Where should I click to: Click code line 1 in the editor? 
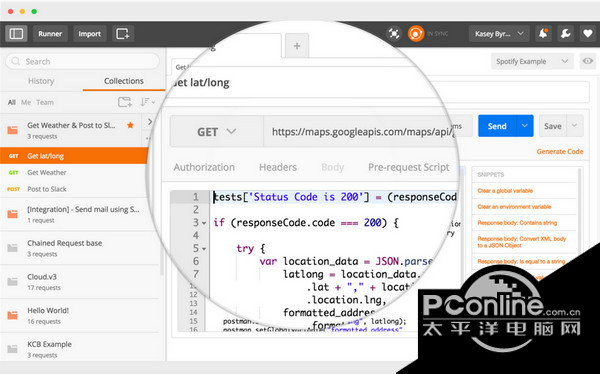pos(333,197)
